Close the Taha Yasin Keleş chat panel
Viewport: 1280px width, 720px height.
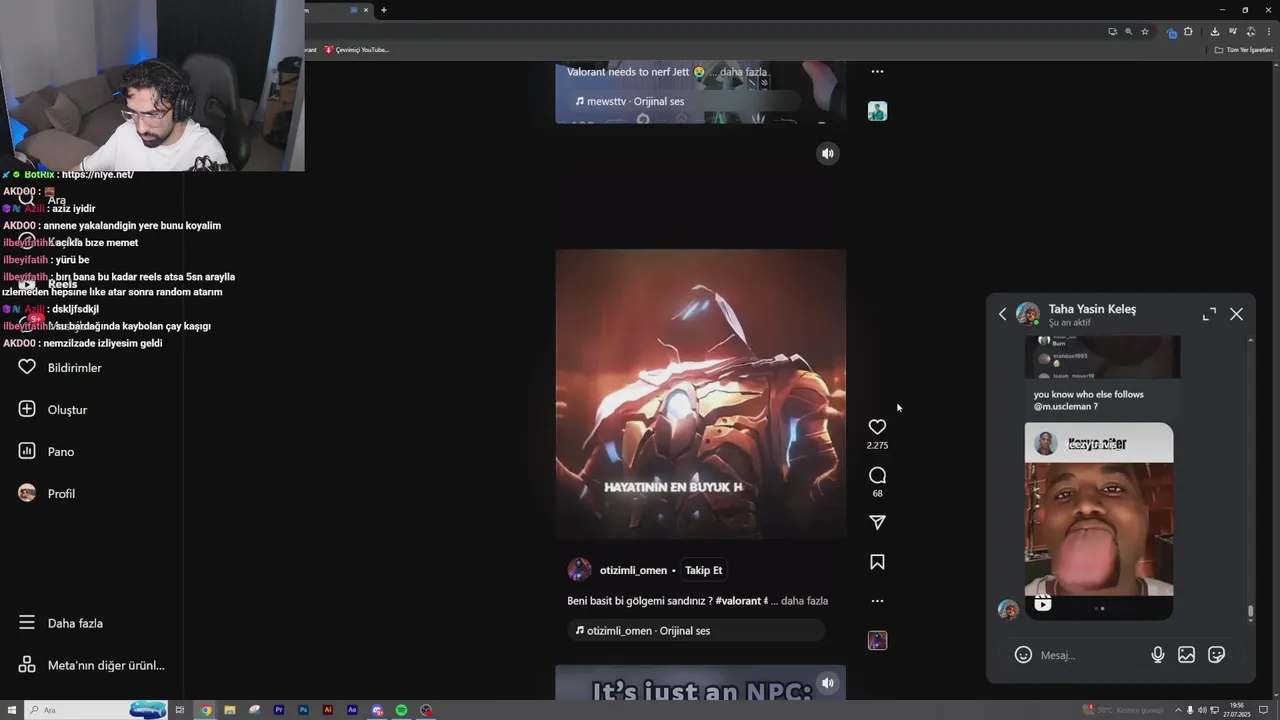point(1237,314)
